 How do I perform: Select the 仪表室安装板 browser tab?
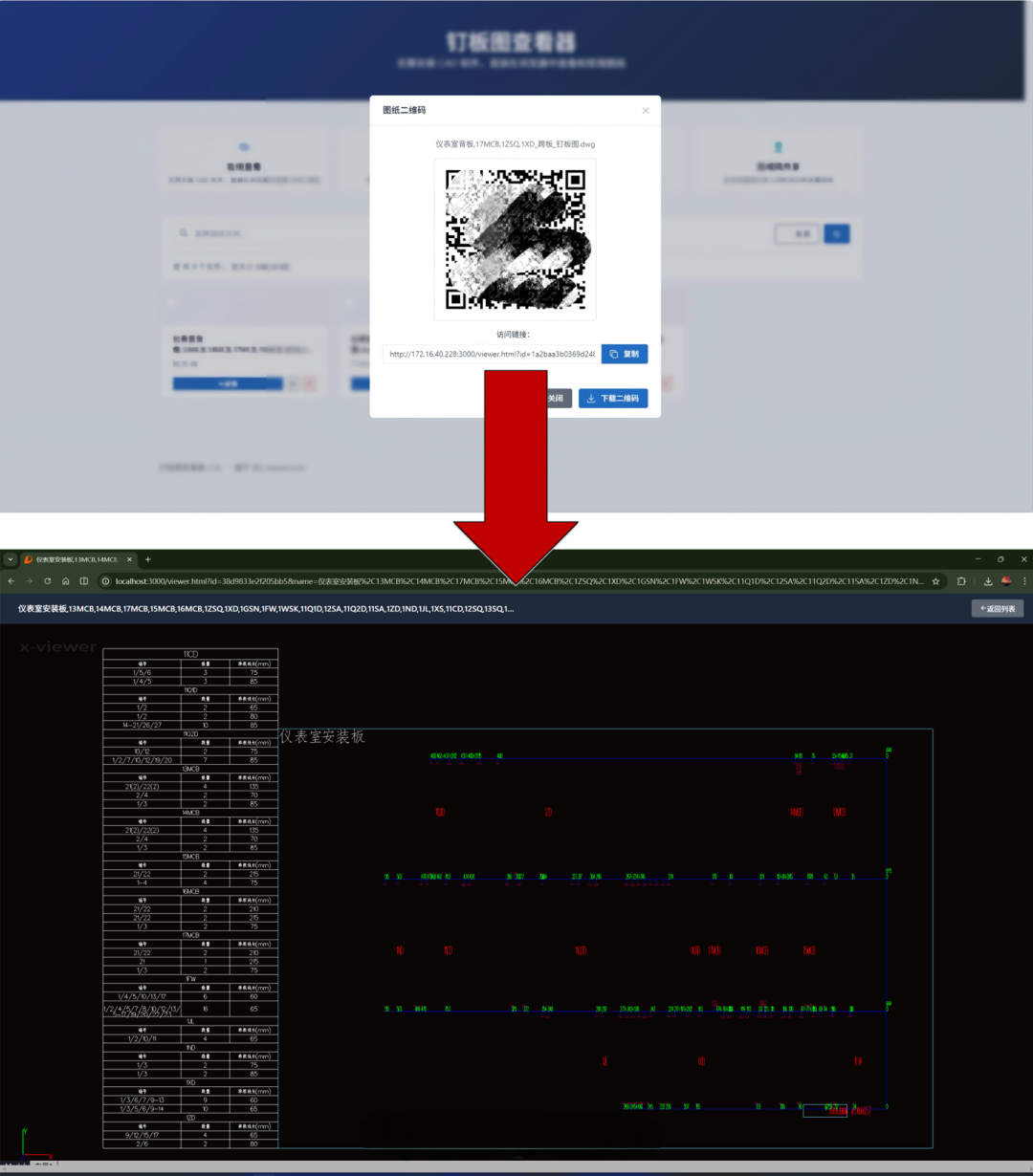77,559
